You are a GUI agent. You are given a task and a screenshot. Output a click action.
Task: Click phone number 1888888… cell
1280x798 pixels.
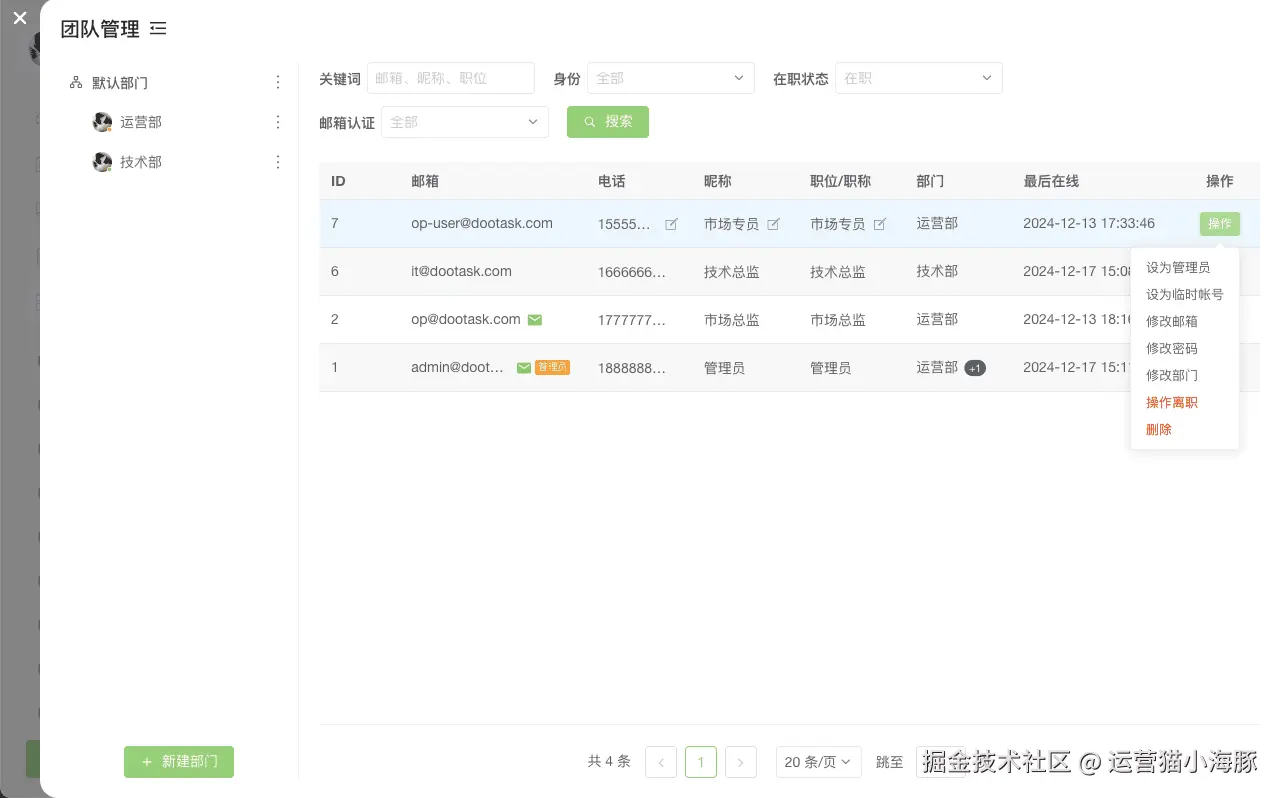[x=632, y=368]
